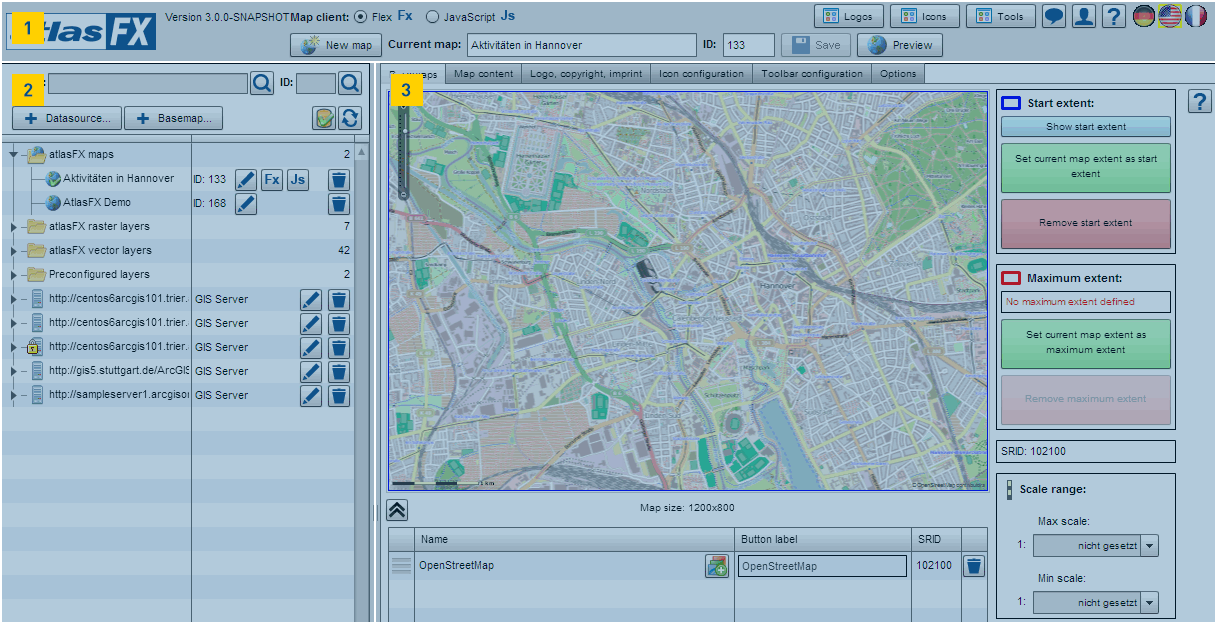Open Aktivitäten in Hannover in Fx client
1217x624 pixels.
pos(272,180)
